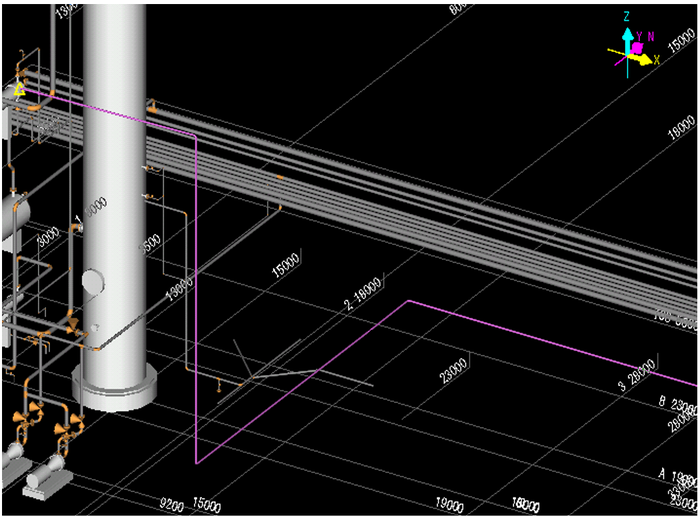Click the magenta cube at the triad center
This screenshot has height=517, width=700.
coord(635,48)
